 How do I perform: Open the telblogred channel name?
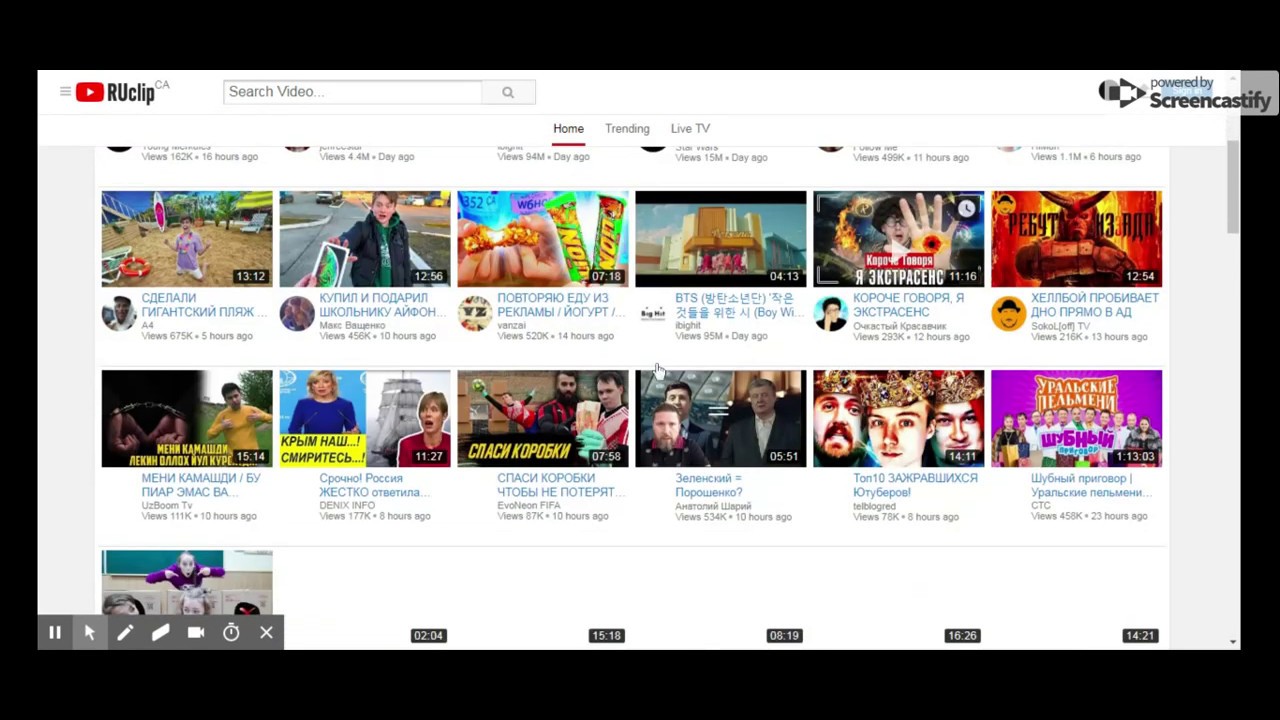click(x=874, y=506)
